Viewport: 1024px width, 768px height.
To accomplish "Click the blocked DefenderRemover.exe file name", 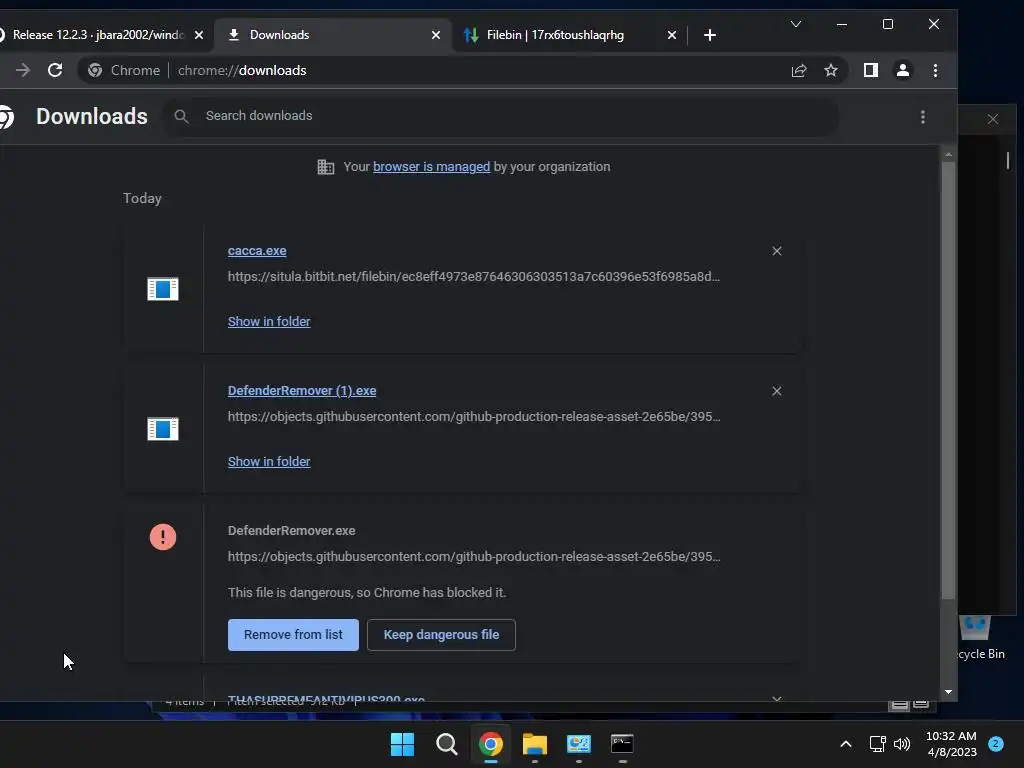I will [x=291, y=531].
